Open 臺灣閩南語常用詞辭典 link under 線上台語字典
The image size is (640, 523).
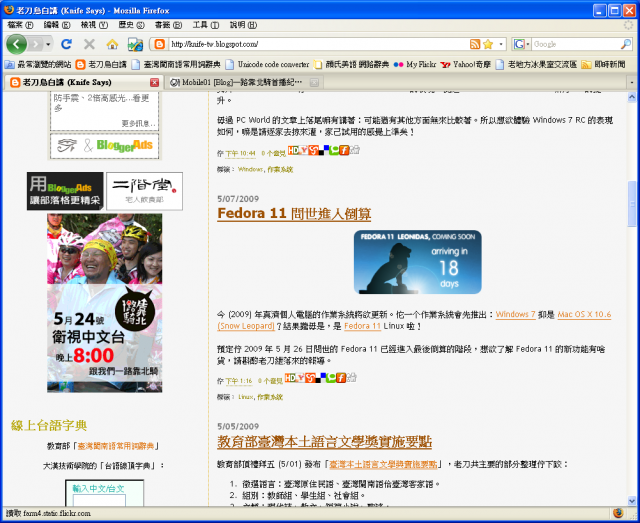coord(116,446)
